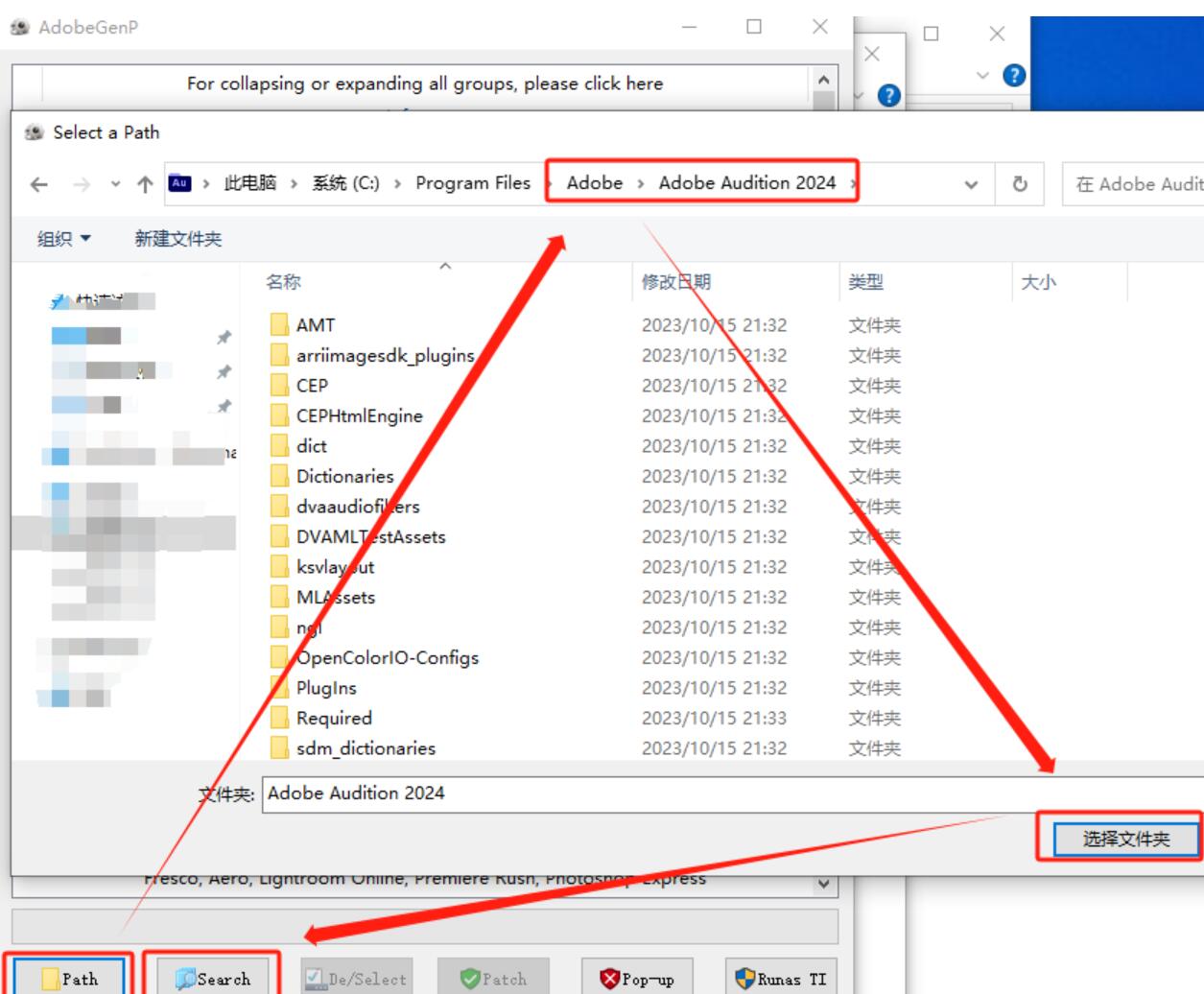Viewport: 1204px width, 994px height.
Task: Click the 新建文件夹 button
Action: [x=178, y=239]
